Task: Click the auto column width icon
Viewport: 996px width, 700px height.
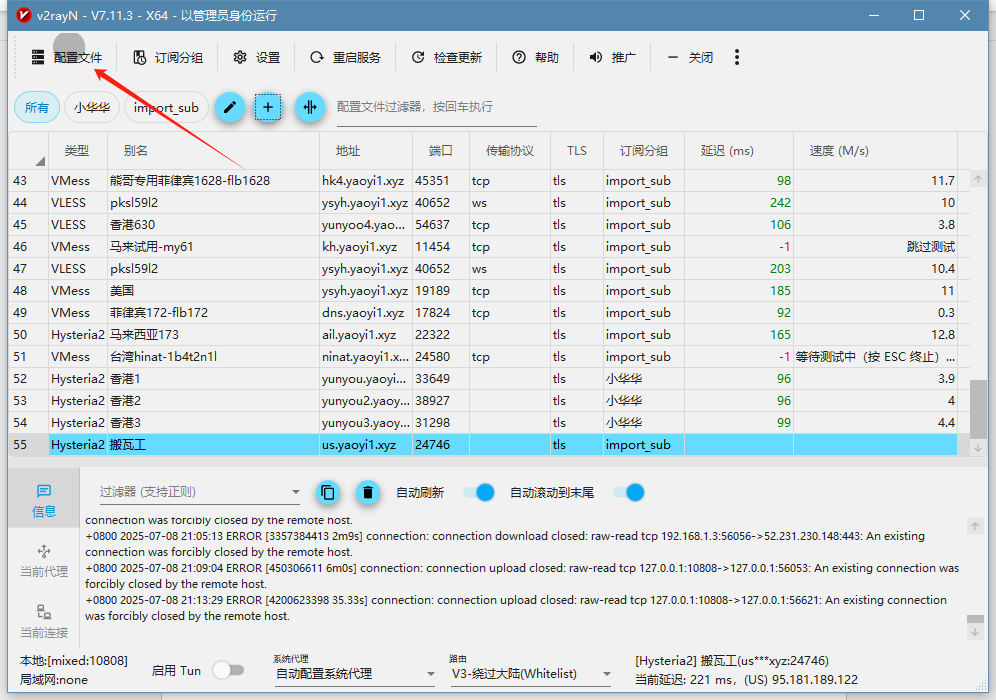Action: point(310,107)
